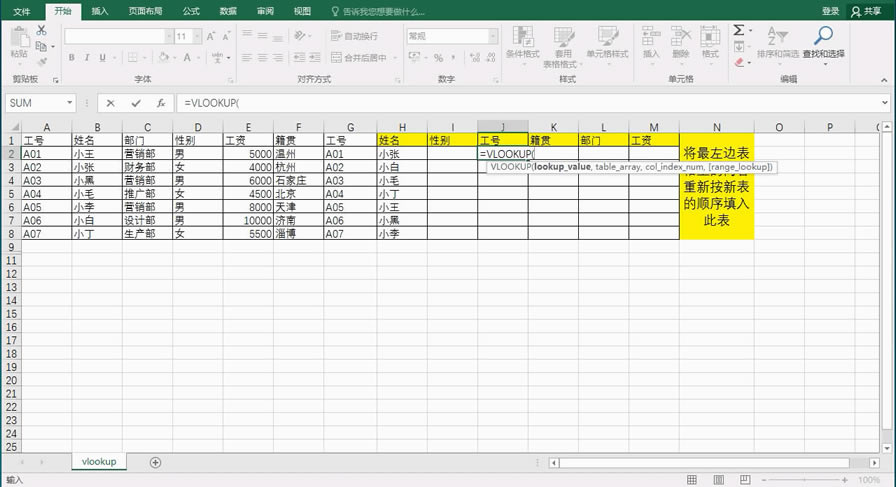Toggle Bold formatting

[71, 57]
